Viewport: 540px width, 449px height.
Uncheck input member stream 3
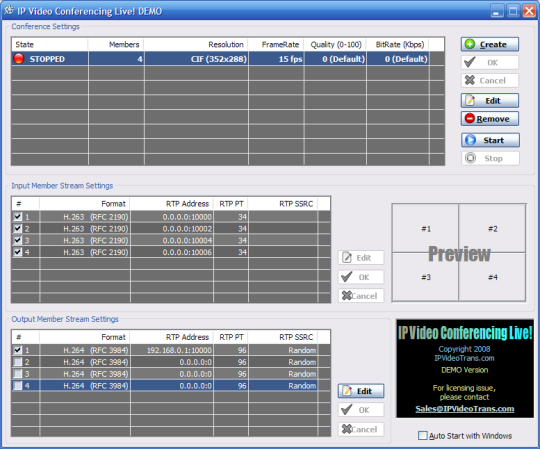click(18, 240)
